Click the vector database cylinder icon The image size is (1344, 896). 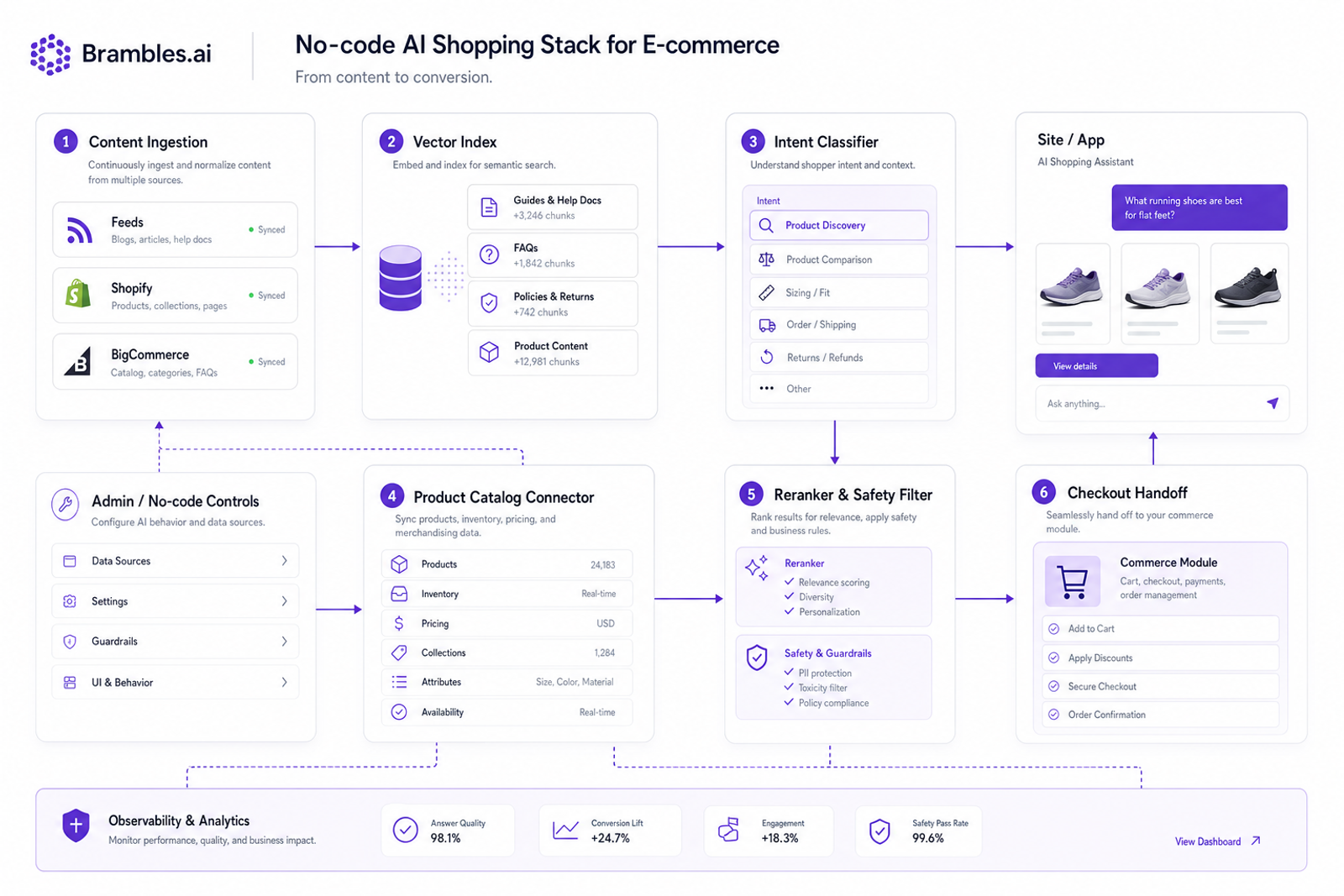click(401, 278)
